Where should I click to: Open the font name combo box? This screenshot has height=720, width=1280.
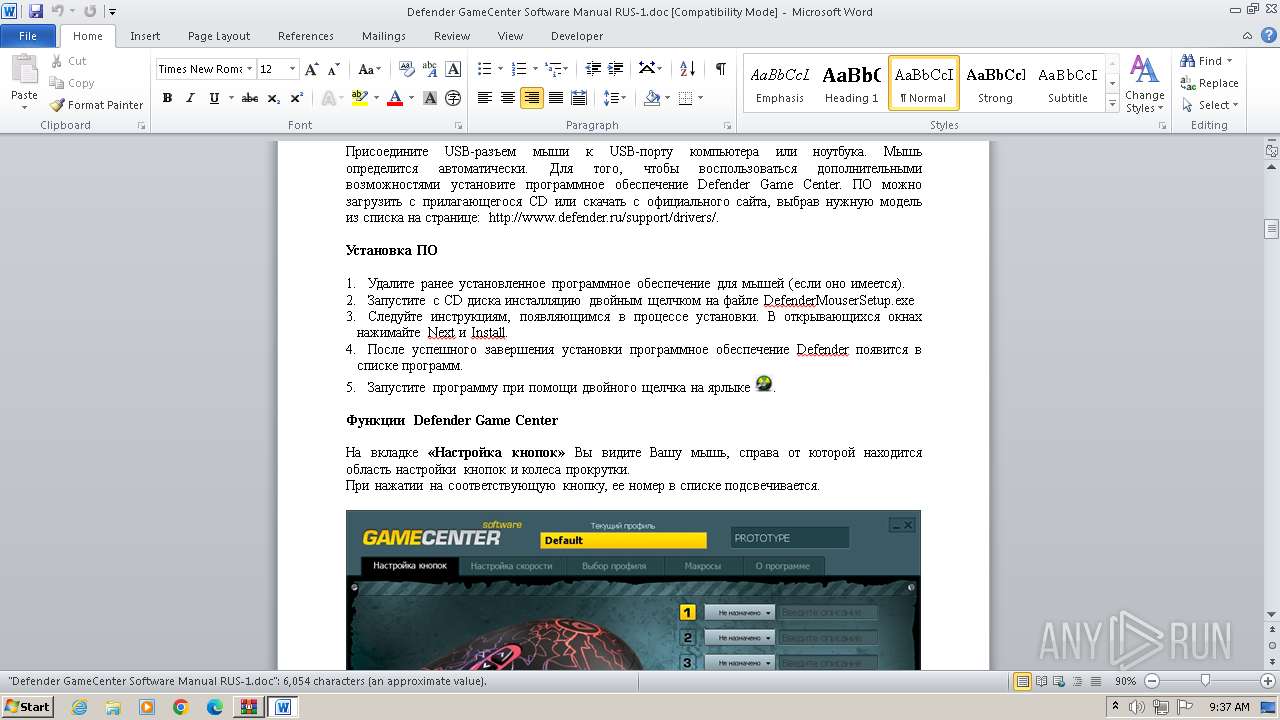pos(204,69)
